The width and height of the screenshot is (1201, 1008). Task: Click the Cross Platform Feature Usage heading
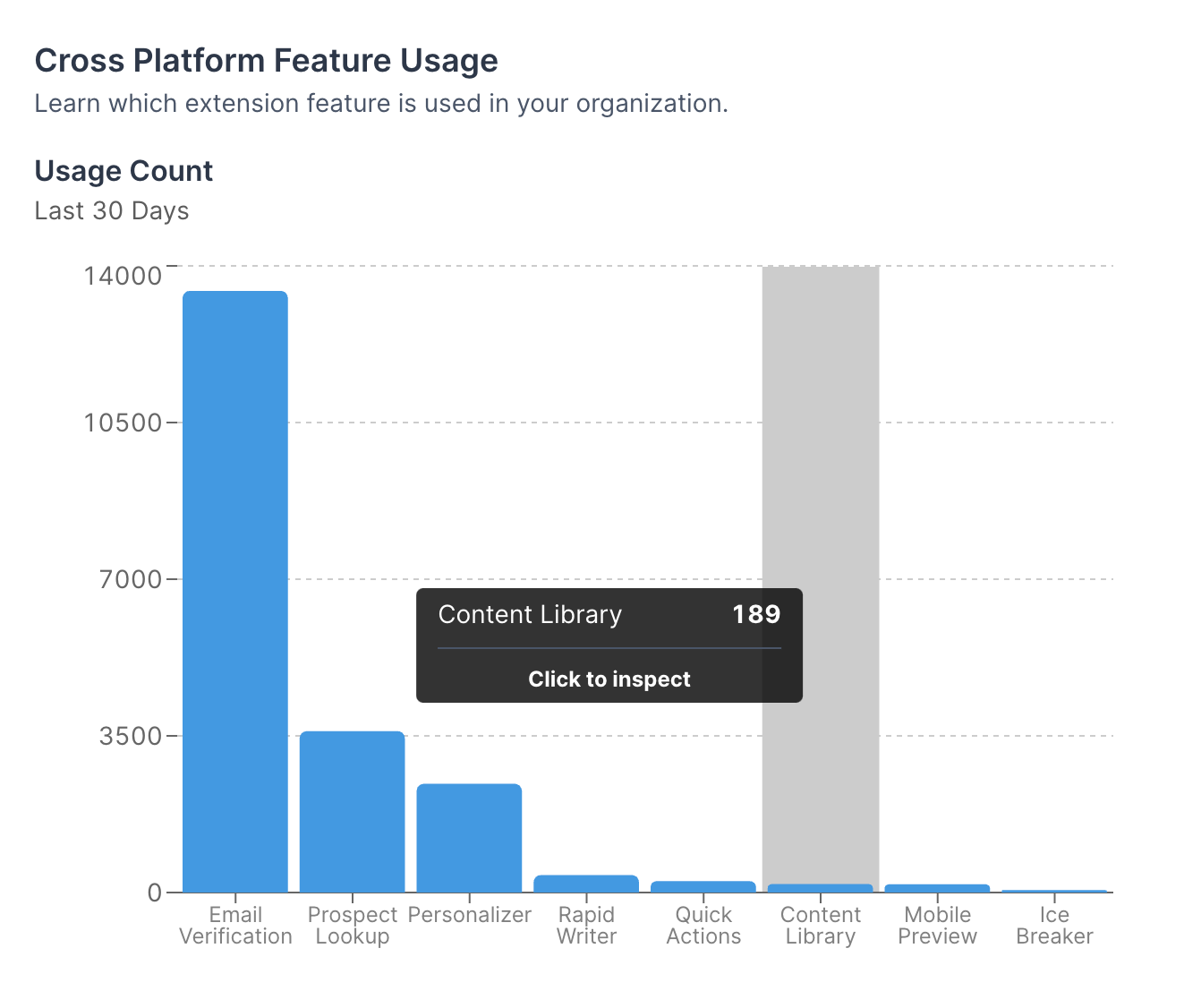pos(266,61)
